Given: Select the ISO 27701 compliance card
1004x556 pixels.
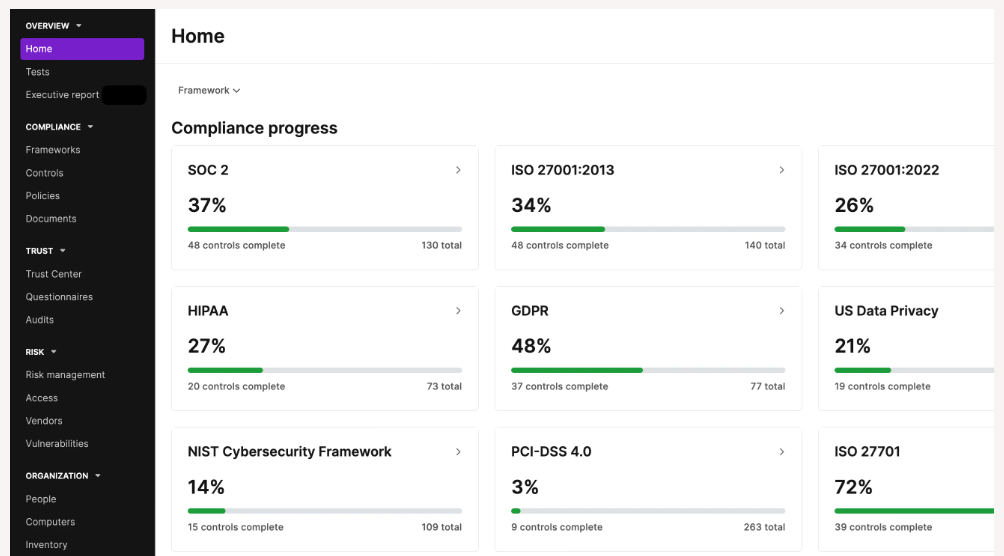Looking at the screenshot, I should point(906,489).
